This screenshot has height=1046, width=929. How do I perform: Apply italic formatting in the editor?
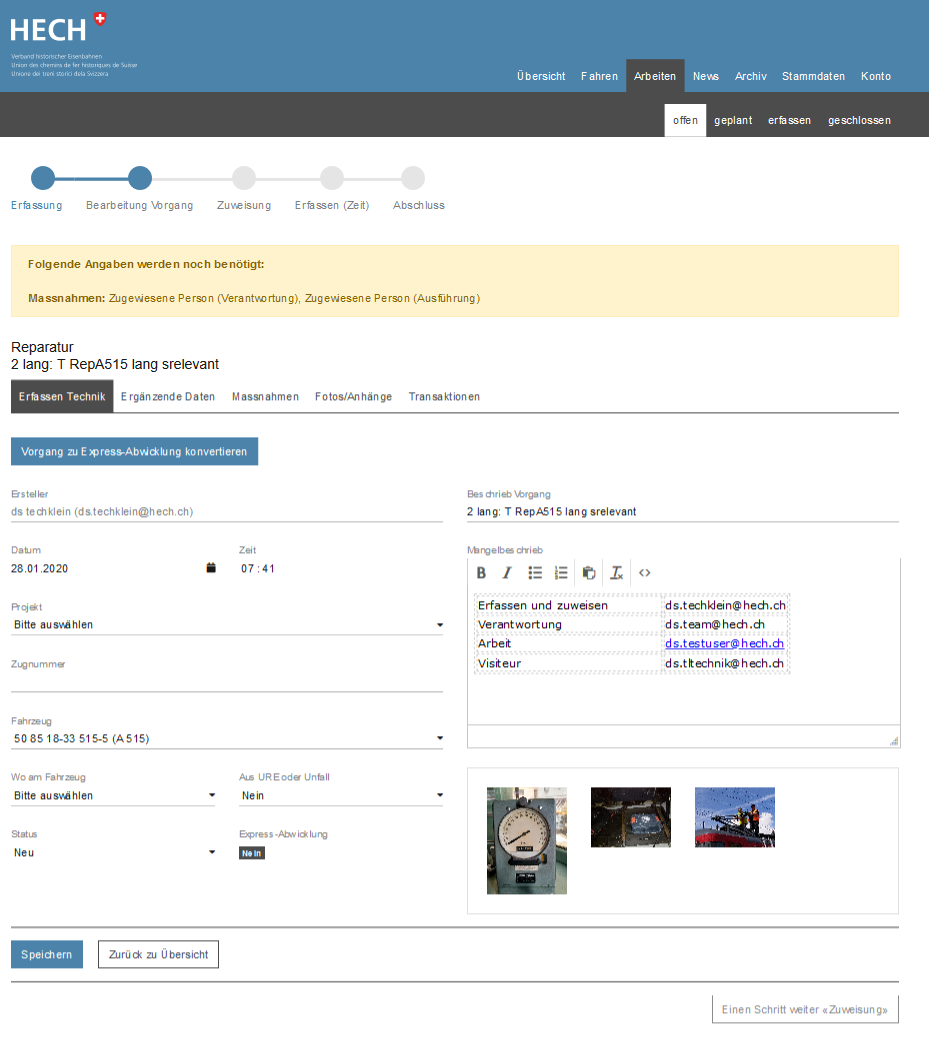tap(507, 573)
